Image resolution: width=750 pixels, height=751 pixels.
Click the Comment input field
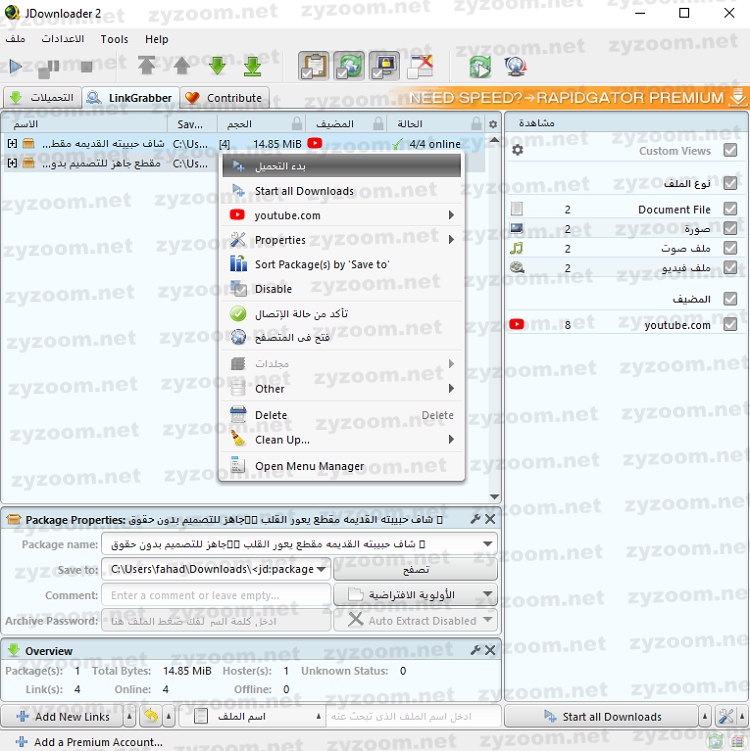coord(216,595)
